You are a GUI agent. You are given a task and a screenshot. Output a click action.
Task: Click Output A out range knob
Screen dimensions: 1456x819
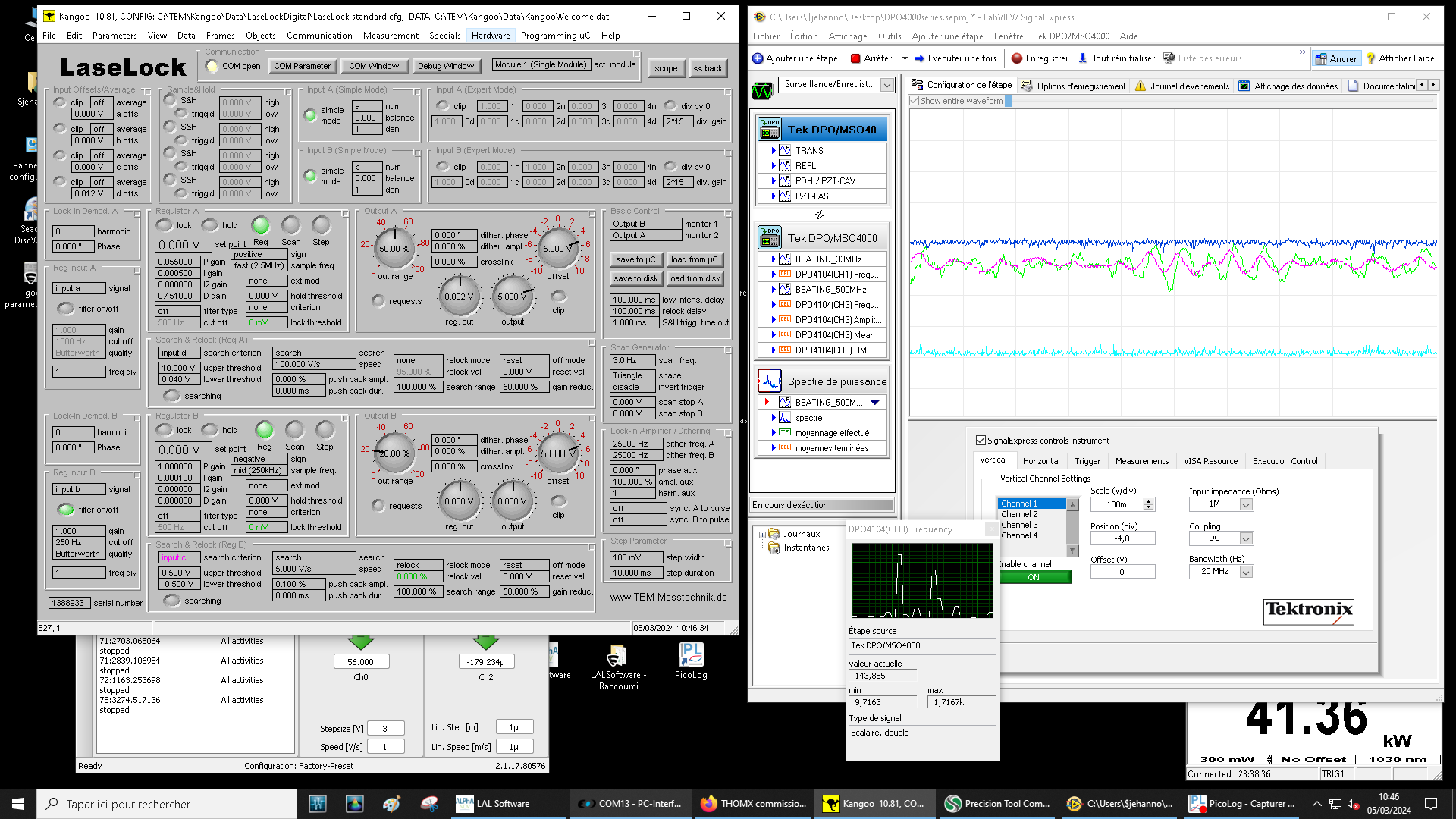[x=394, y=249]
